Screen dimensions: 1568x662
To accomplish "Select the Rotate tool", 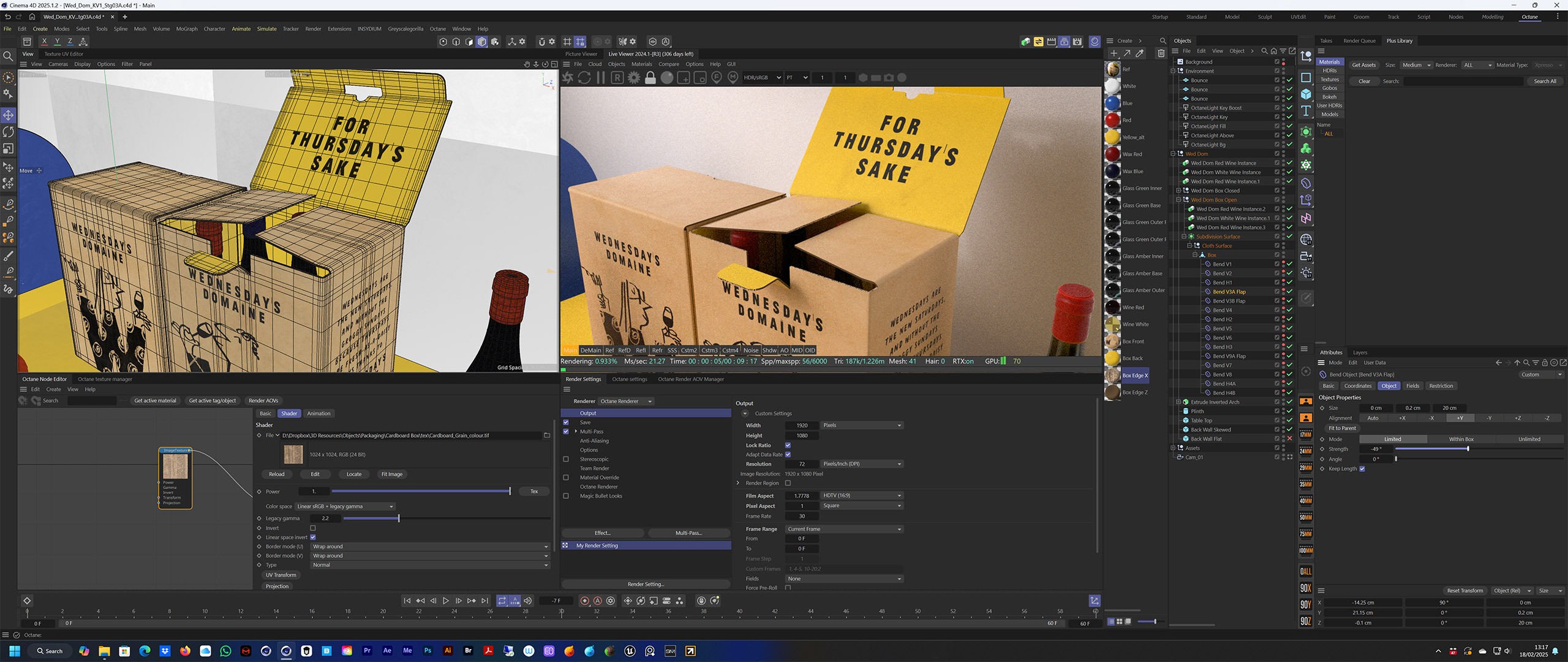I will click(x=9, y=132).
